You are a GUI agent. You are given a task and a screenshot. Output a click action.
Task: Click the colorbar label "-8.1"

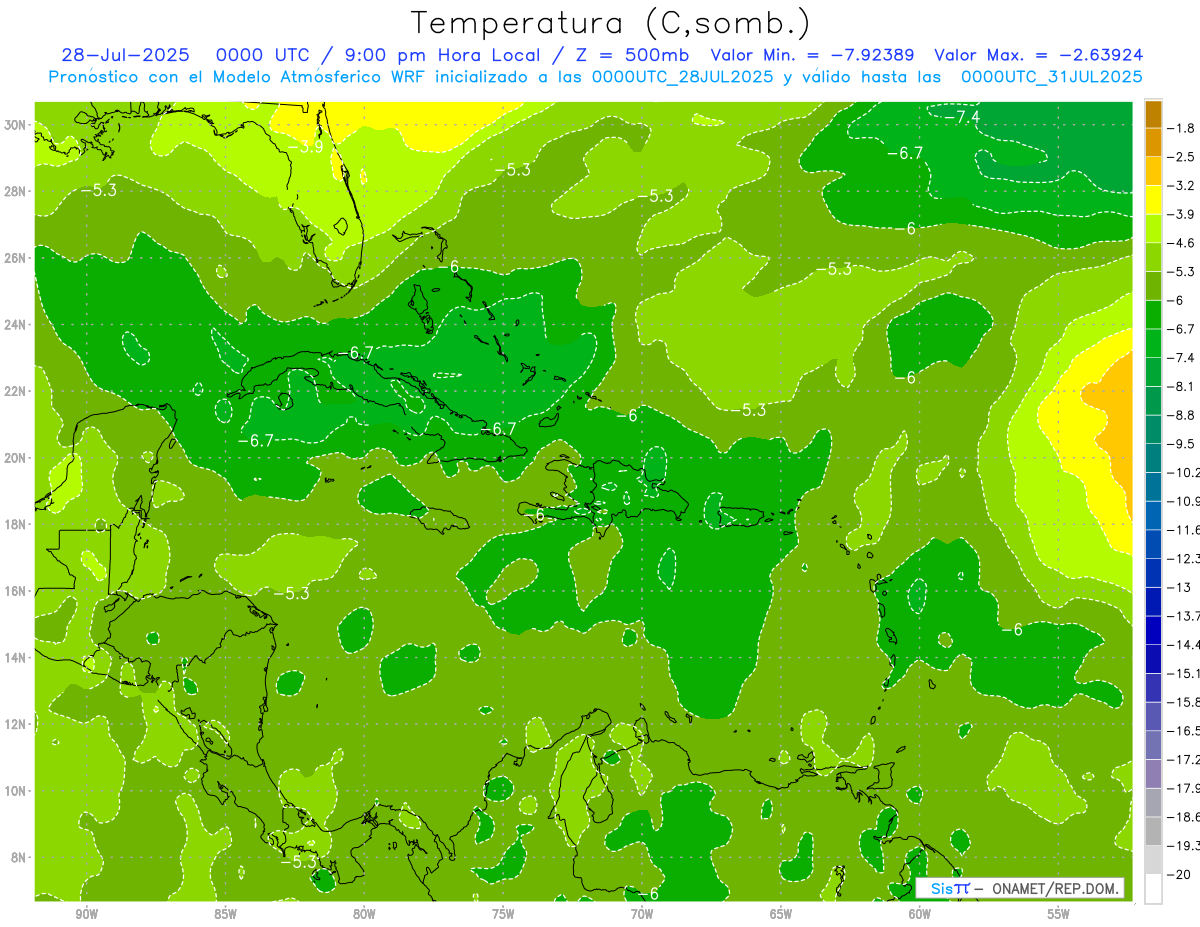(x=1183, y=386)
